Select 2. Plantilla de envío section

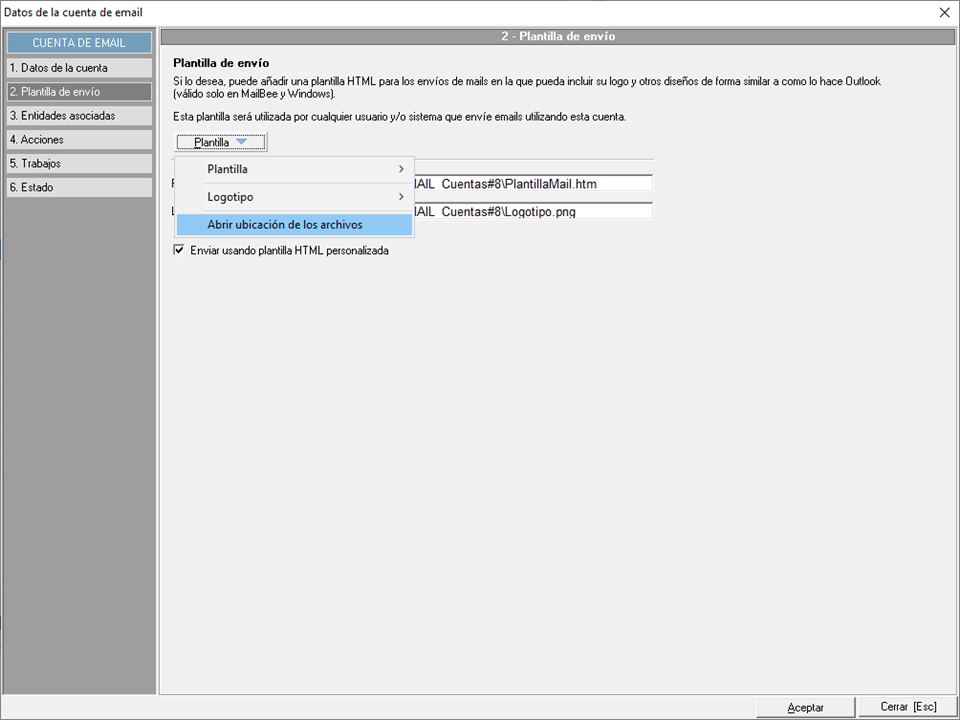click(x=79, y=92)
